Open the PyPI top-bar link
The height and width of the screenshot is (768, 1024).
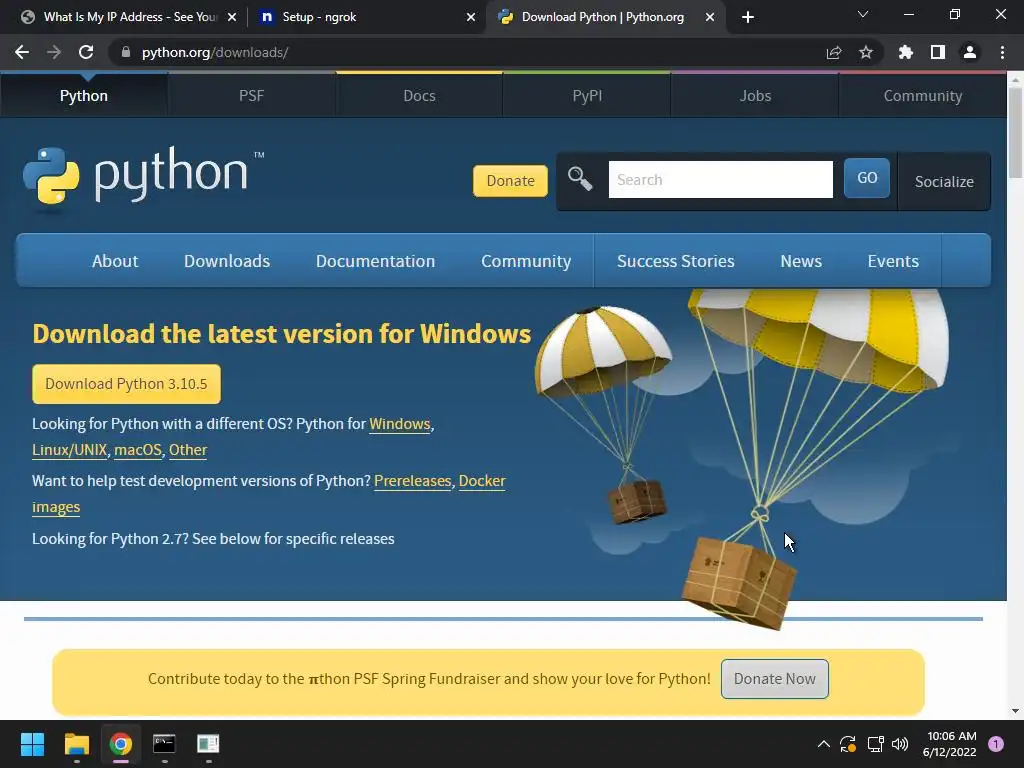[587, 95]
